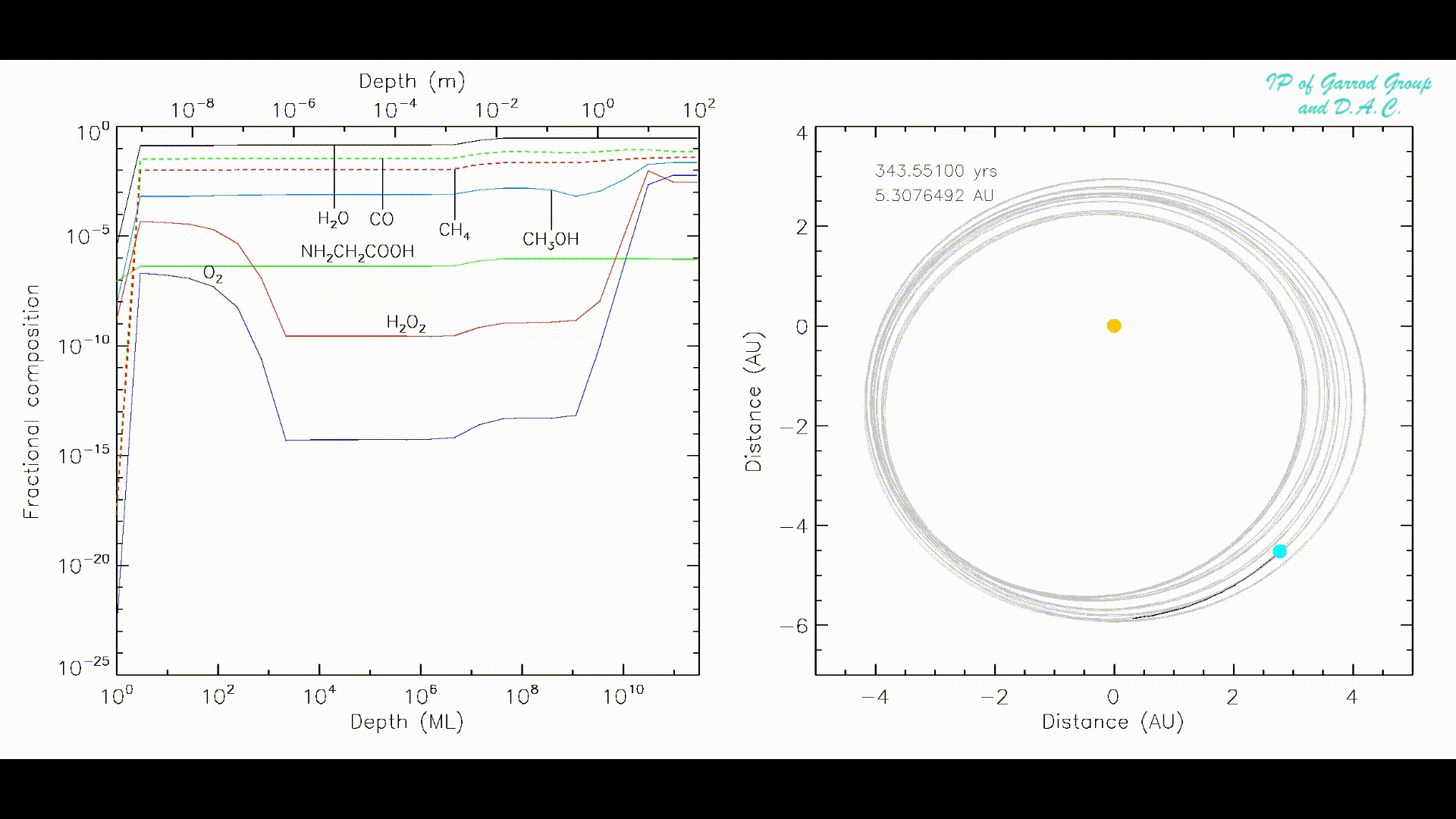
Task: Click the elapsed time 343.55100 yrs text
Action: 936,171
